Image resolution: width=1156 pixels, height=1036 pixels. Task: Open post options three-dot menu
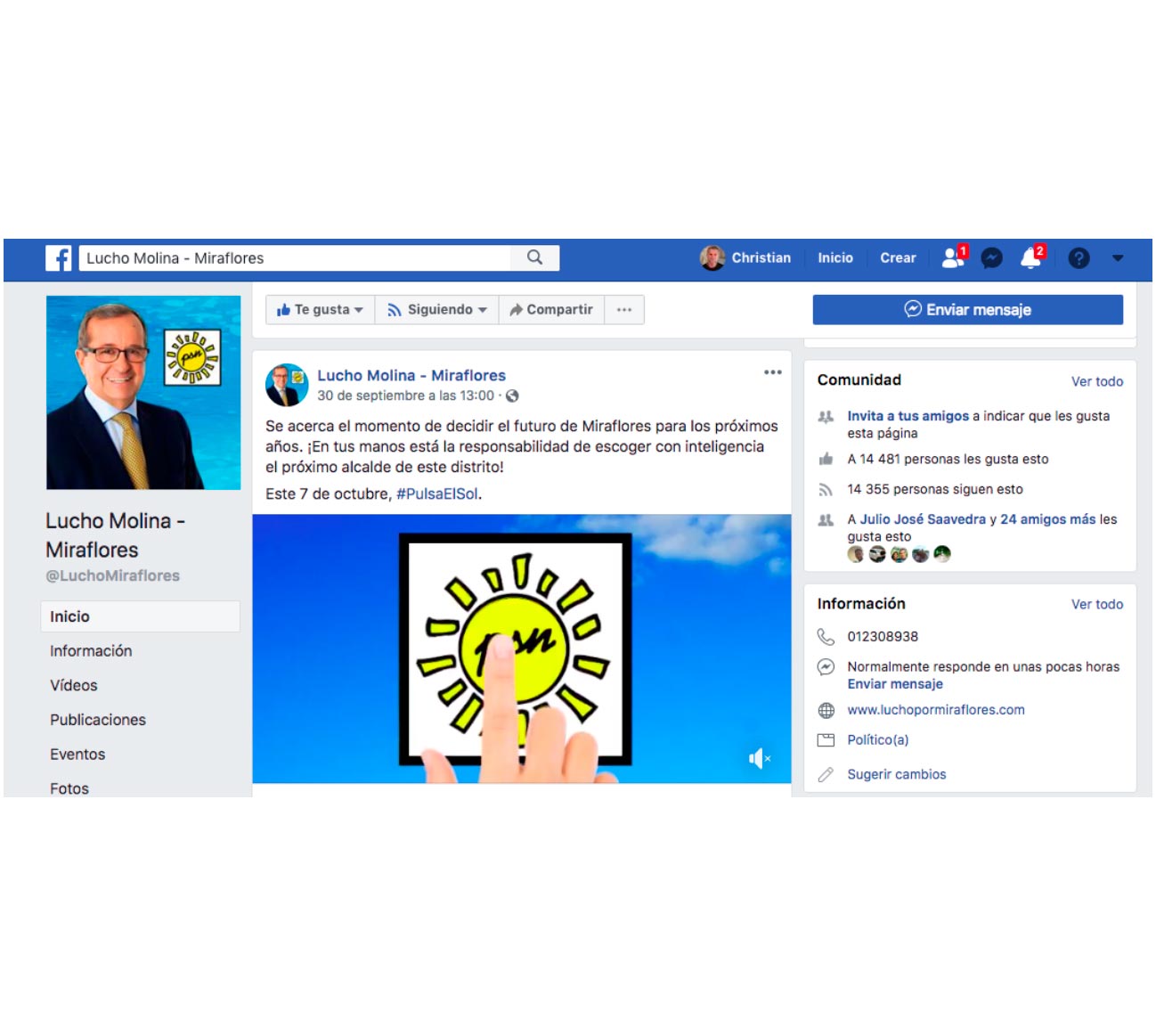point(772,372)
